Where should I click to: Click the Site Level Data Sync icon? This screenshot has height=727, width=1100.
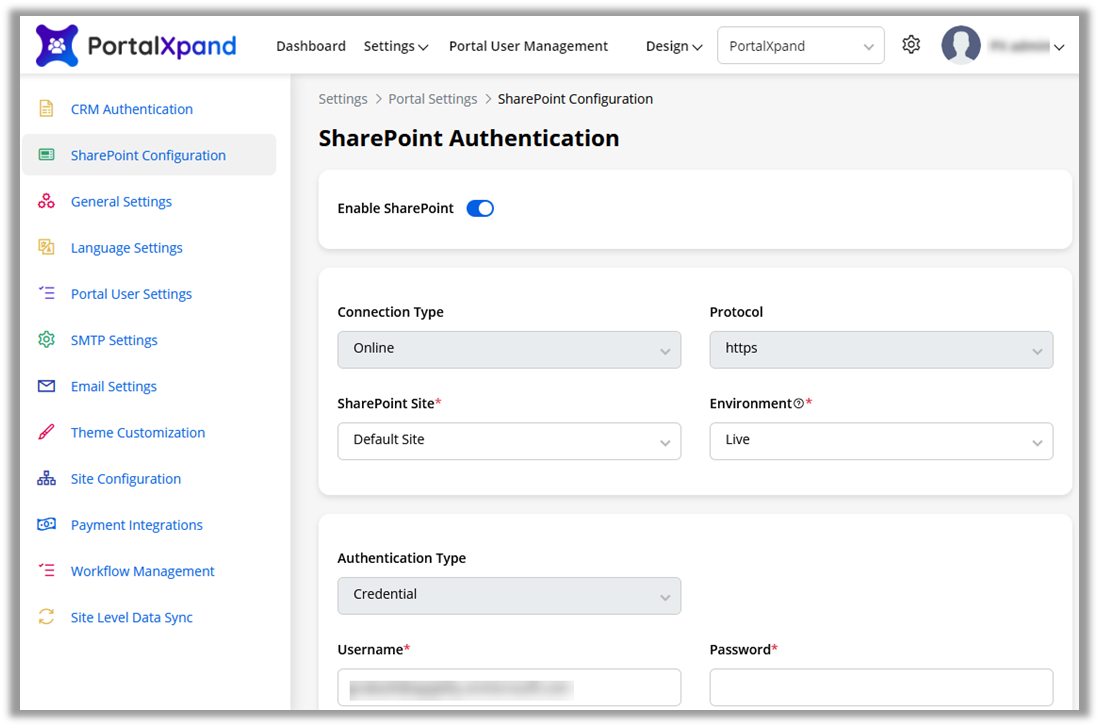pyautogui.click(x=46, y=617)
